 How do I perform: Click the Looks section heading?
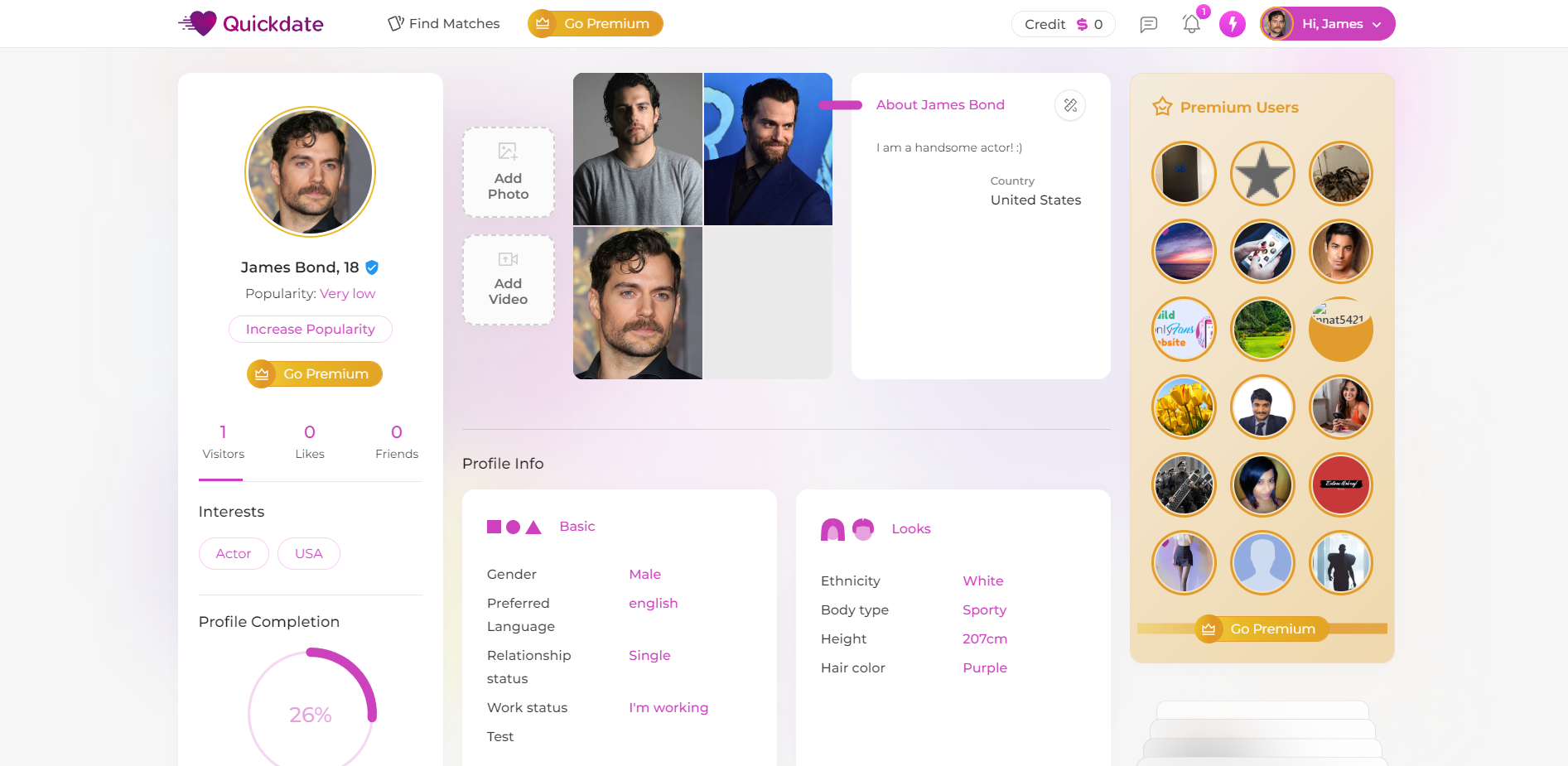pyautogui.click(x=911, y=528)
